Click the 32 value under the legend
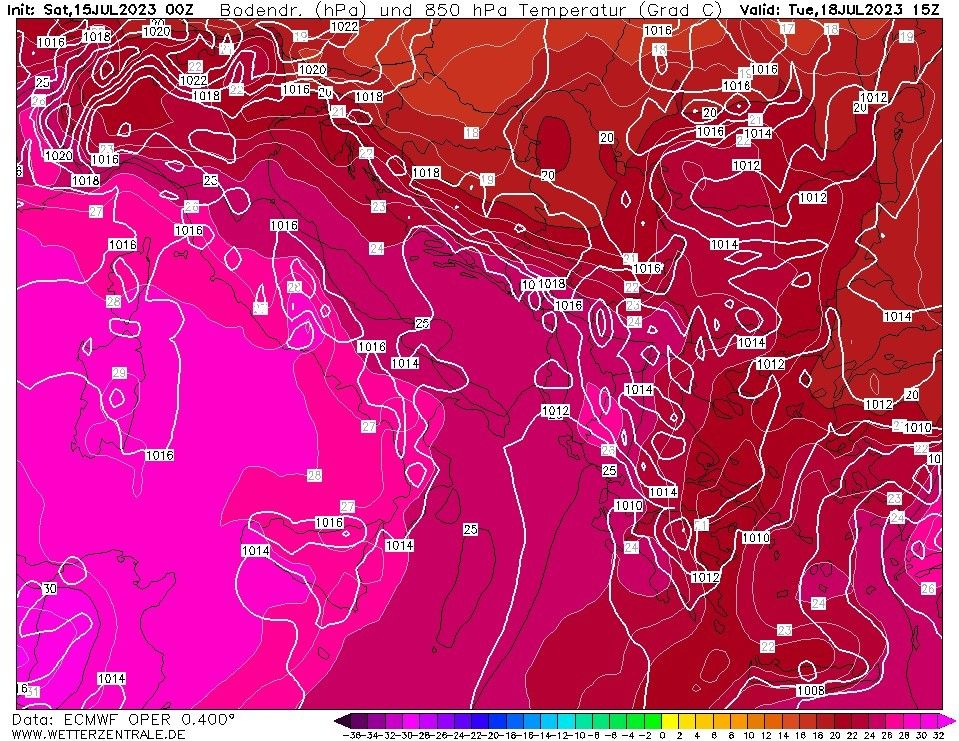The image size is (959, 741). tap(937, 735)
